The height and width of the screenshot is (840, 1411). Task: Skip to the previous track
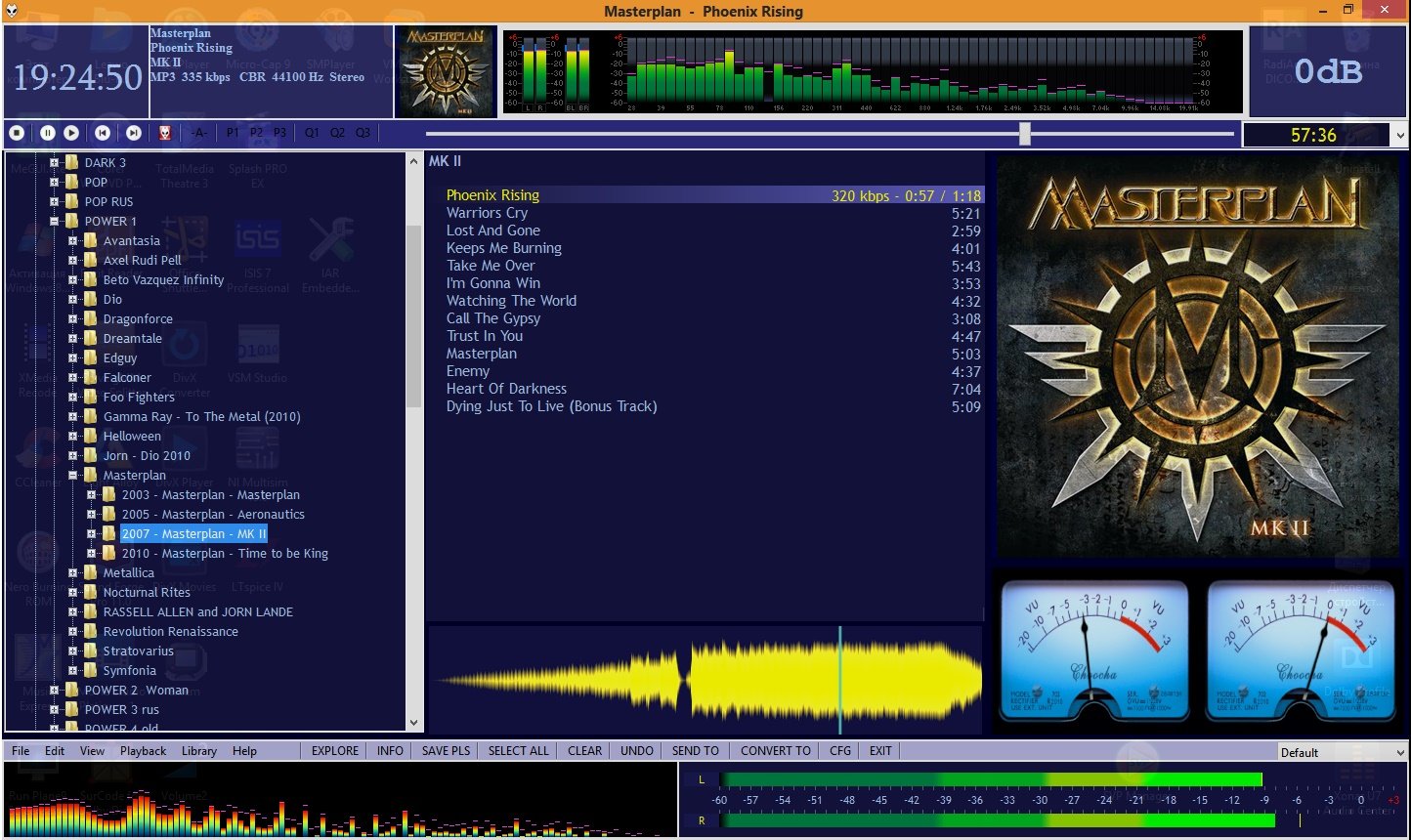103,133
